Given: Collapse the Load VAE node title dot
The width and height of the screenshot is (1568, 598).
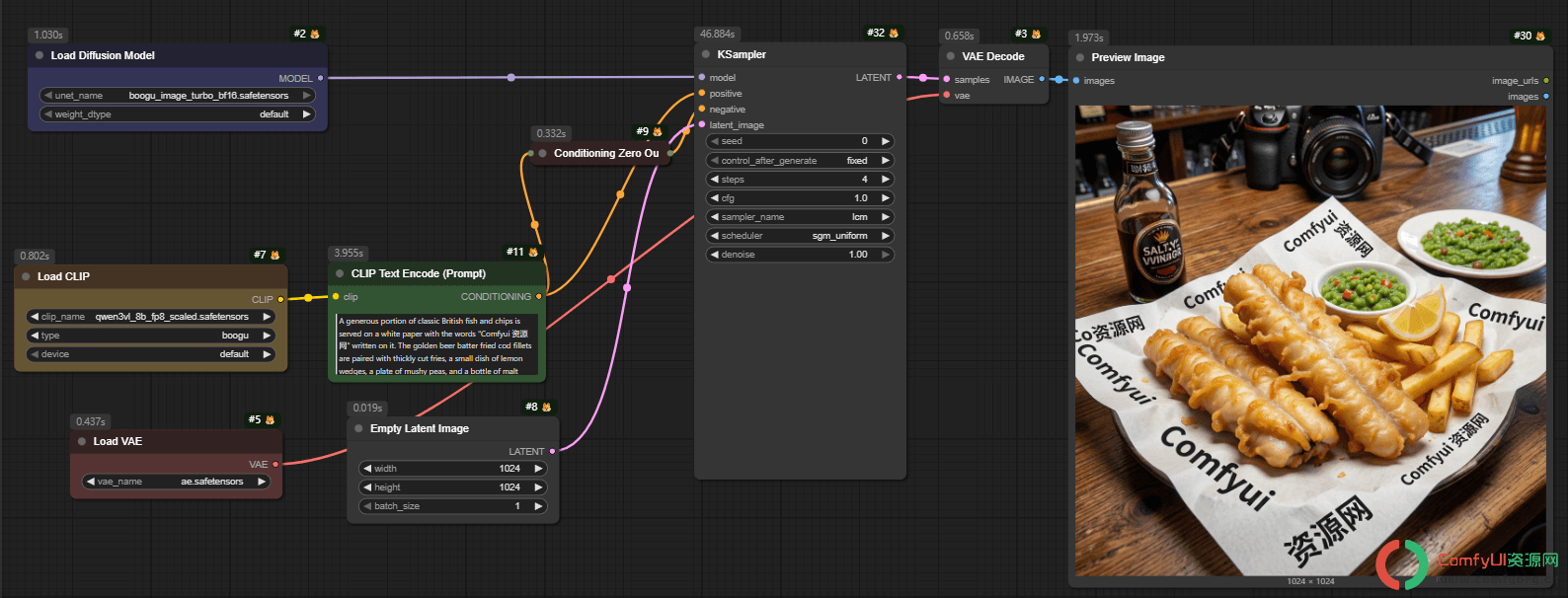Looking at the screenshot, I should [x=82, y=442].
